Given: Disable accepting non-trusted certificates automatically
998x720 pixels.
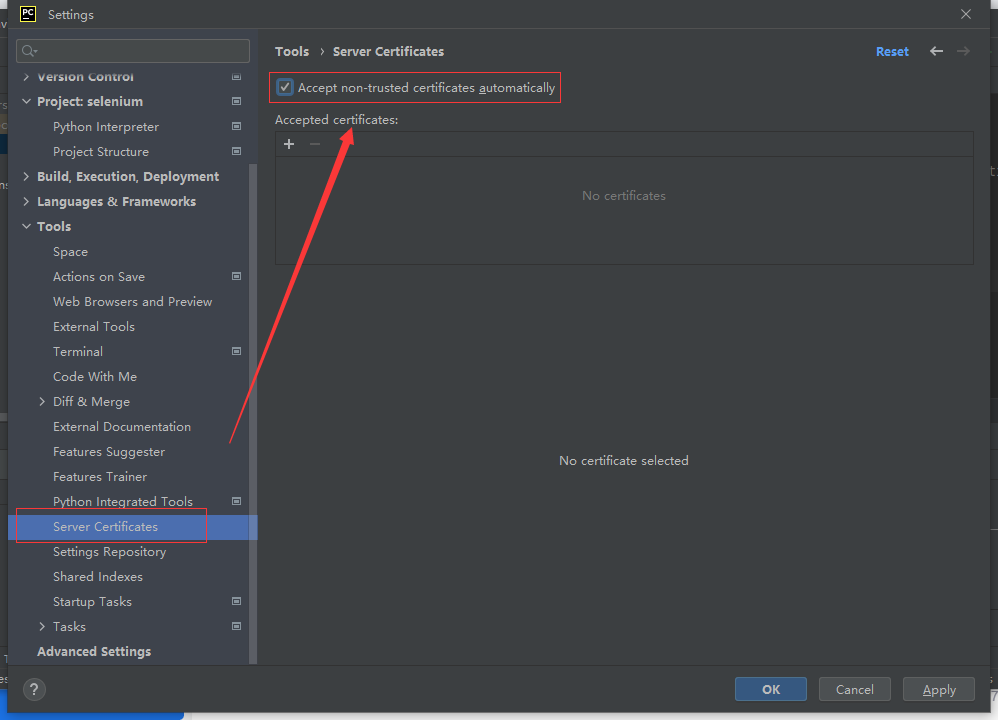Looking at the screenshot, I should pyautogui.click(x=286, y=88).
